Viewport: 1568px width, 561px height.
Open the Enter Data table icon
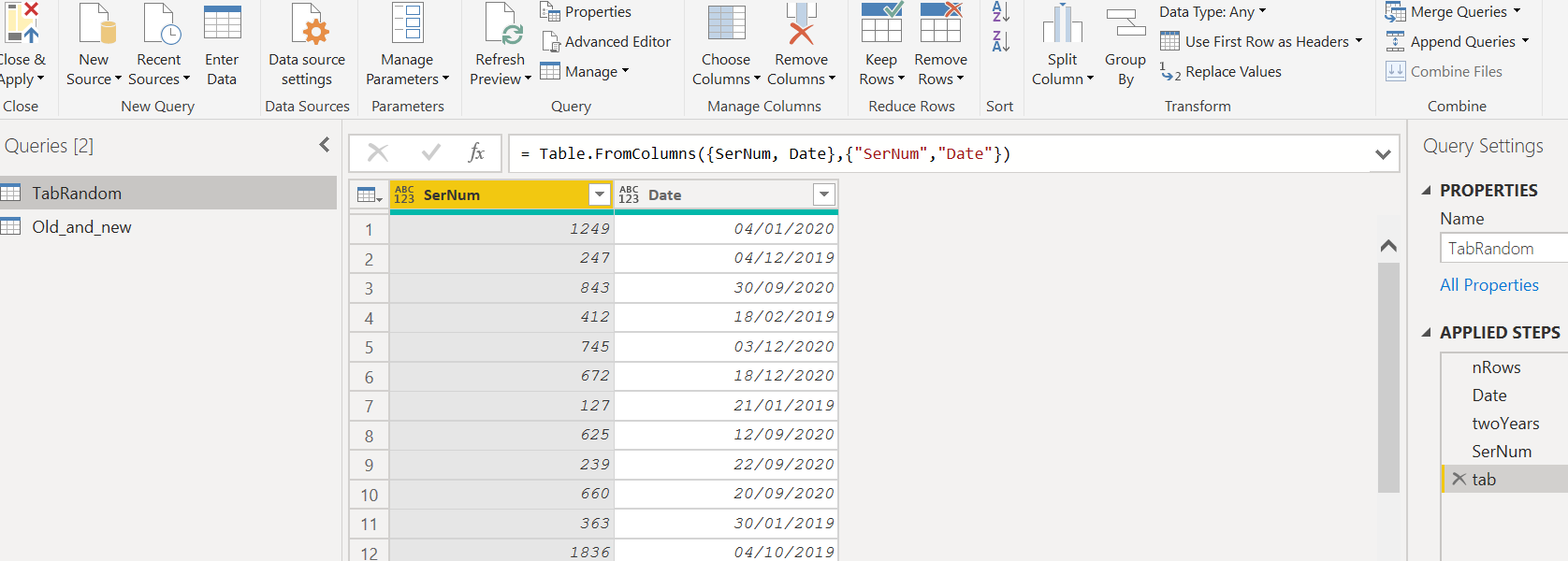coord(223,22)
